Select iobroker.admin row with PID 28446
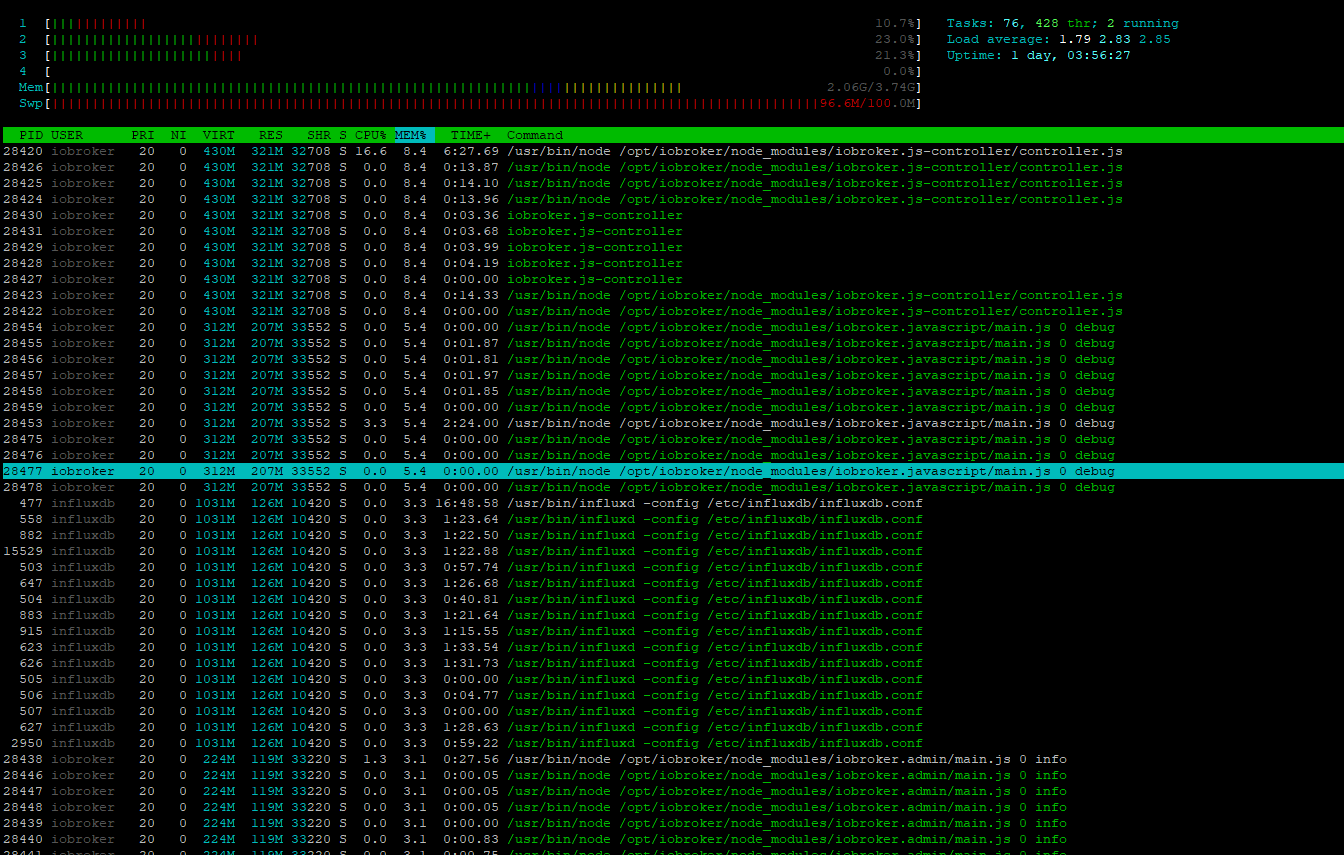The height and width of the screenshot is (855, 1344). (x=672, y=775)
